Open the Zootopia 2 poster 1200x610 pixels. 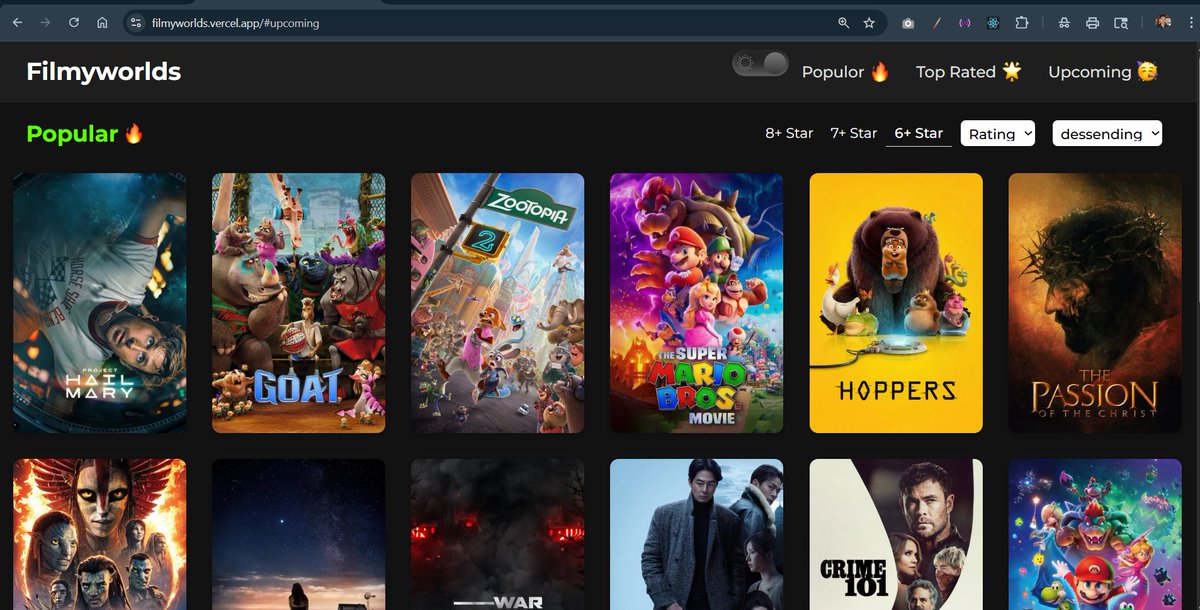497,303
